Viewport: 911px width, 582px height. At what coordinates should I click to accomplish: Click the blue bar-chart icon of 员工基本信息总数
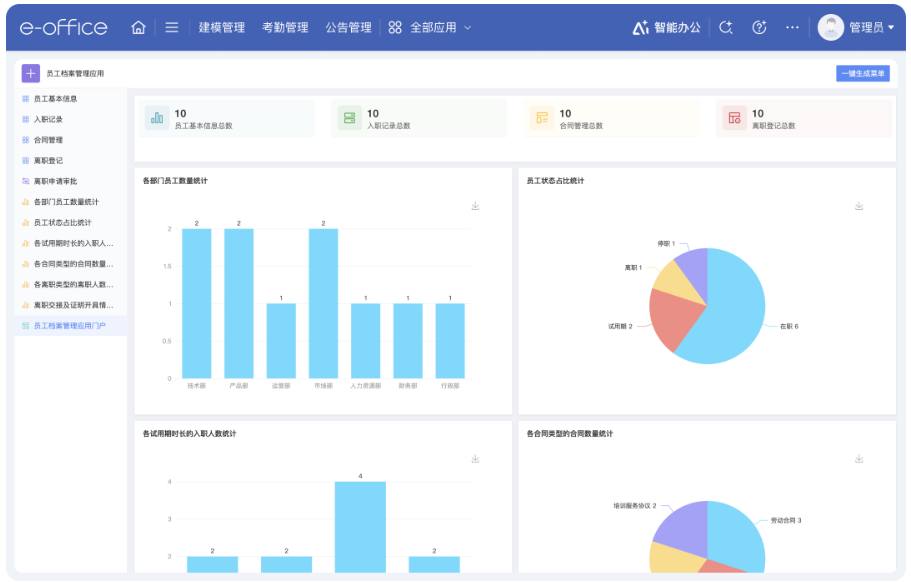(157, 118)
